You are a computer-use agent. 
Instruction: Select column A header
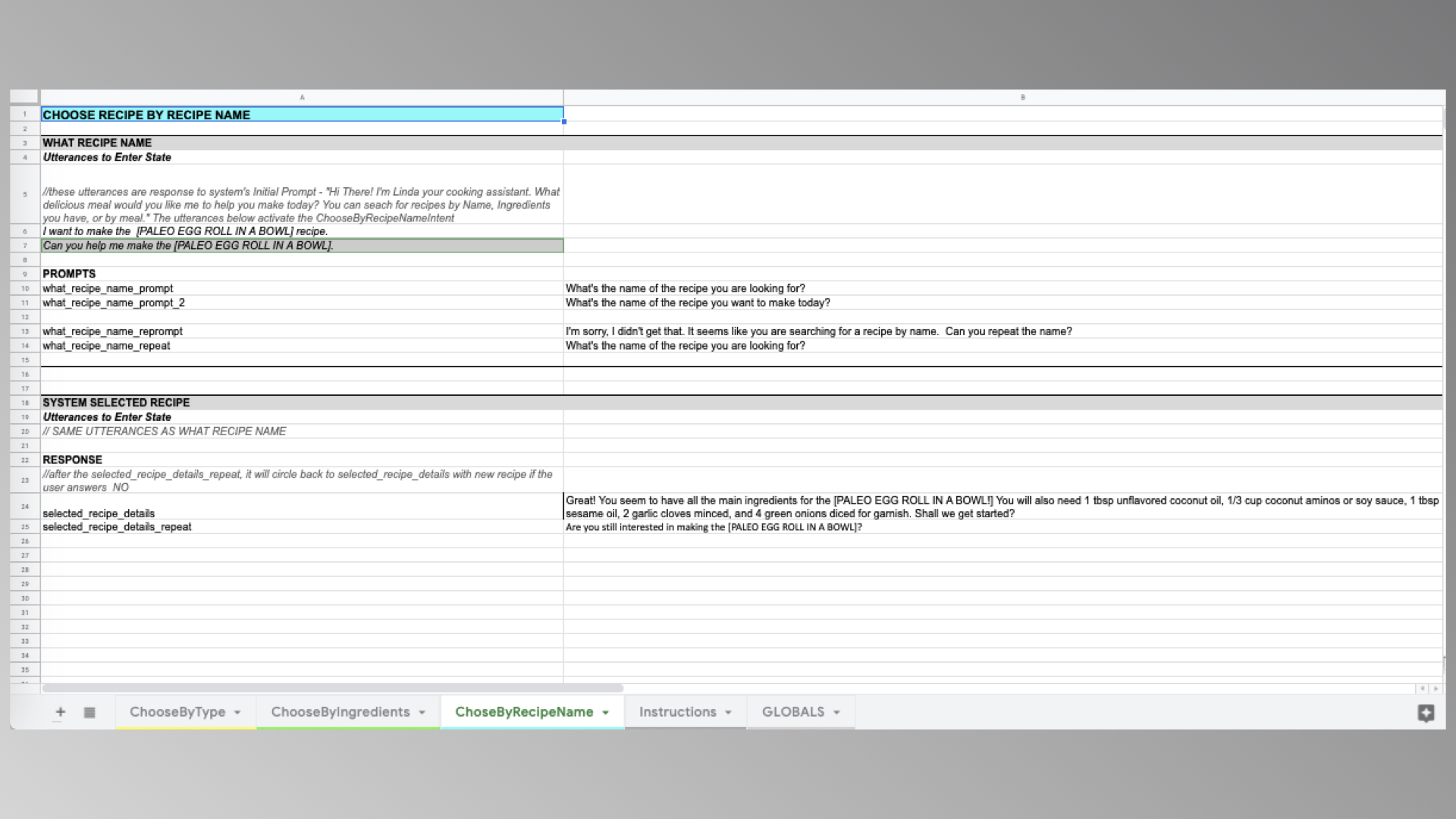[302, 97]
